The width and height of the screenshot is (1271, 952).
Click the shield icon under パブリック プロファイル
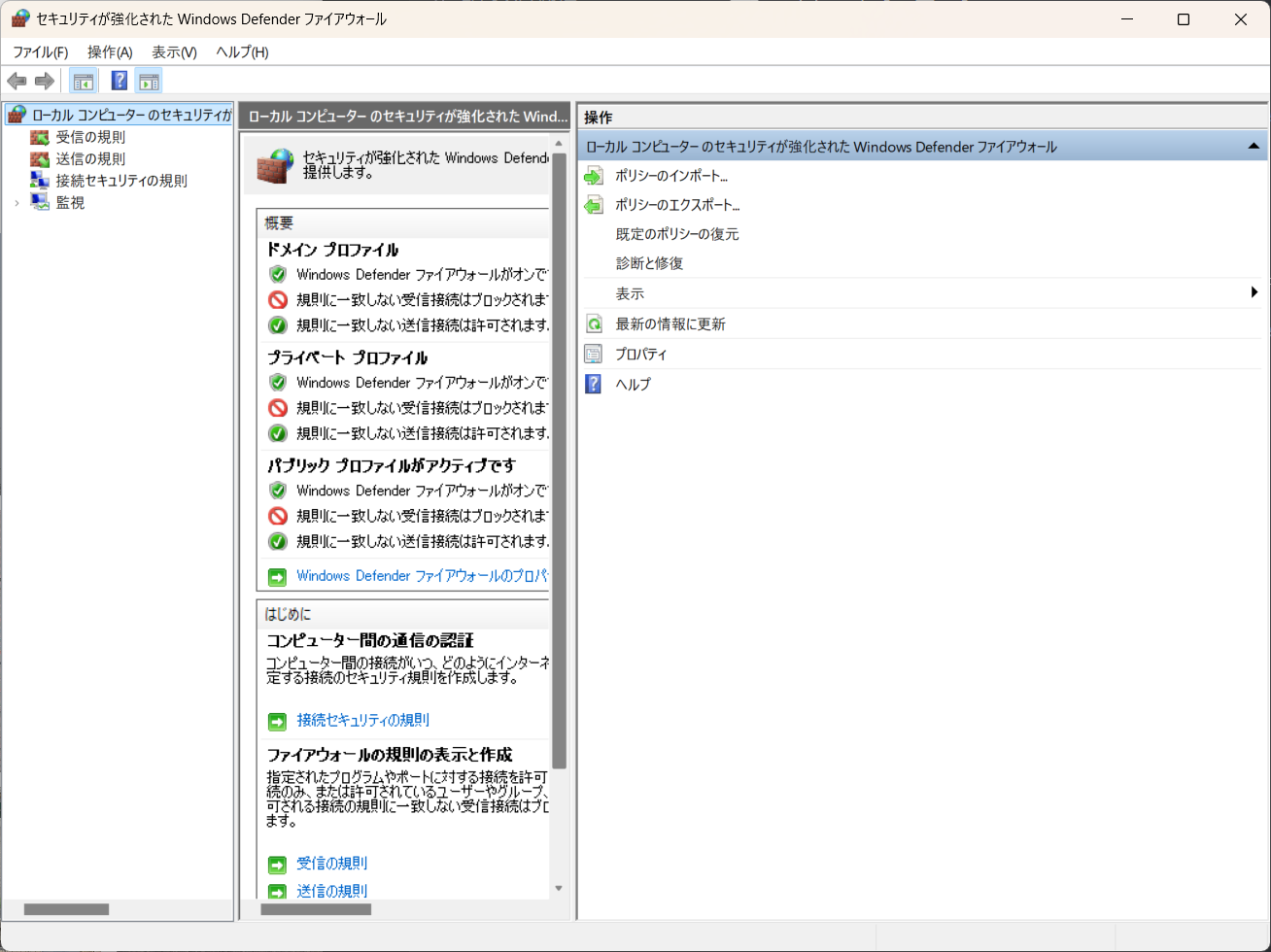[278, 490]
